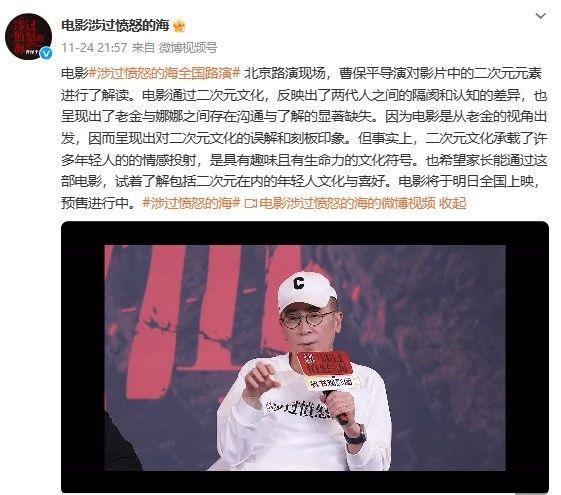Click the red microphone flag in video
Viewport: 561px width, 495px height.
point(327,370)
